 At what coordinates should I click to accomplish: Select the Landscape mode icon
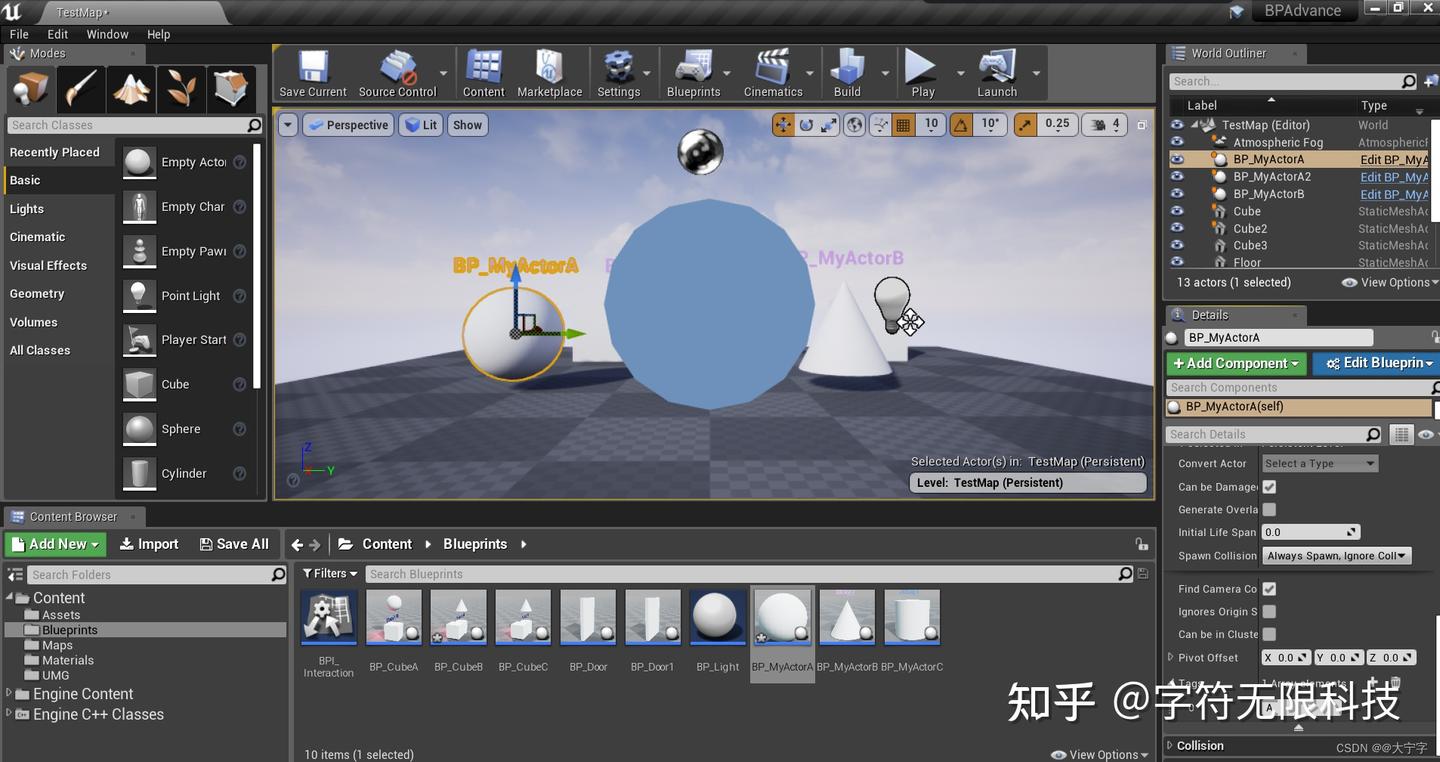(x=131, y=89)
